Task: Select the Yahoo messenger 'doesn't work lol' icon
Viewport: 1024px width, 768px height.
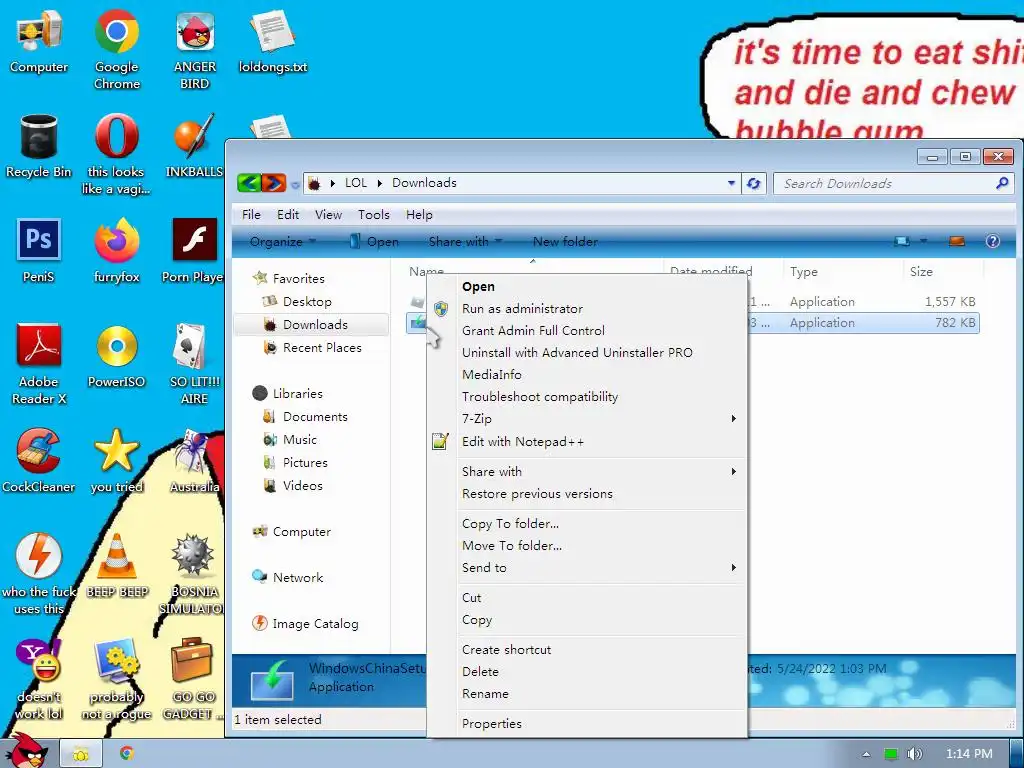Action: [x=39, y=679]
